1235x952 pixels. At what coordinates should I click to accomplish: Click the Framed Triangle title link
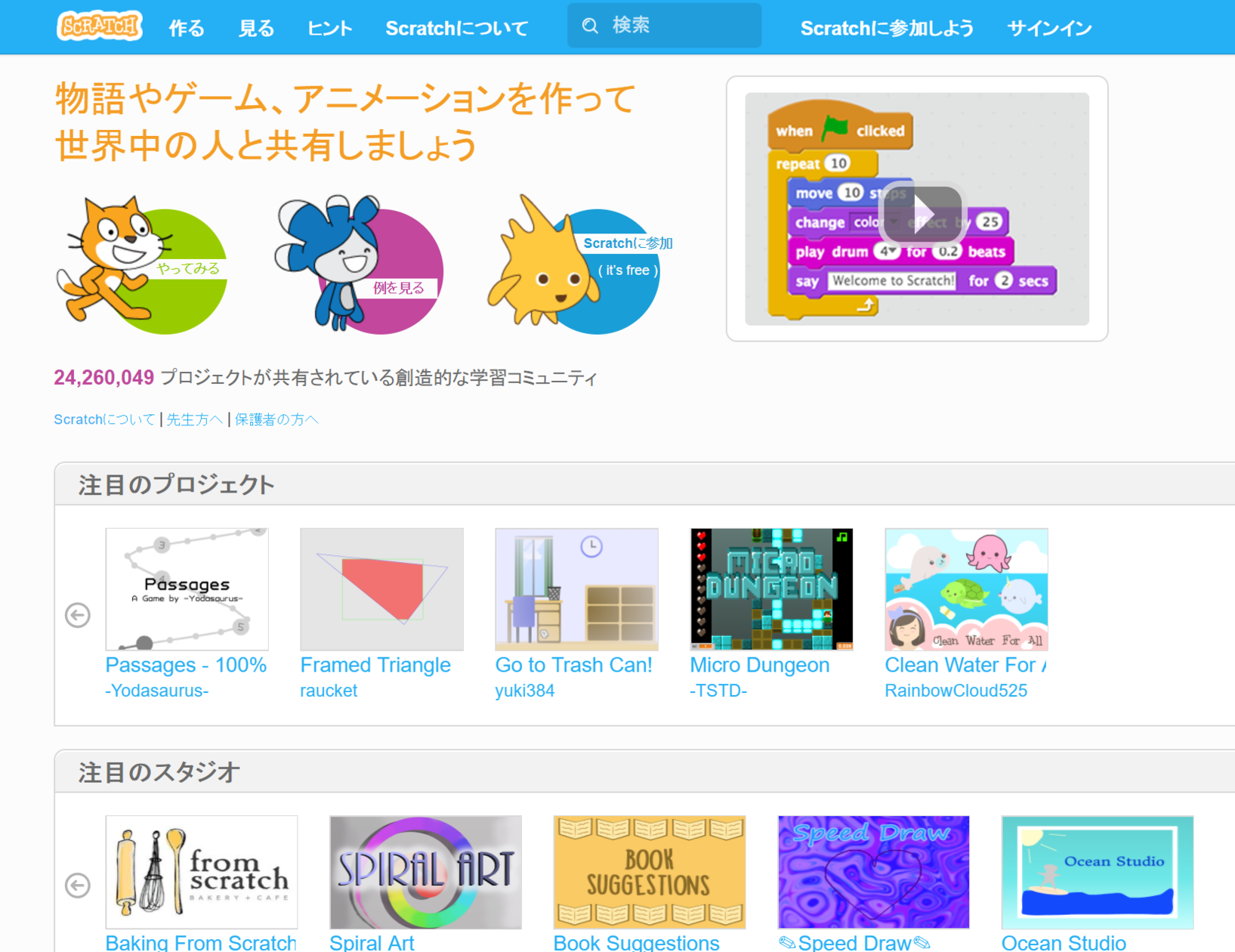tap(375, 665)
